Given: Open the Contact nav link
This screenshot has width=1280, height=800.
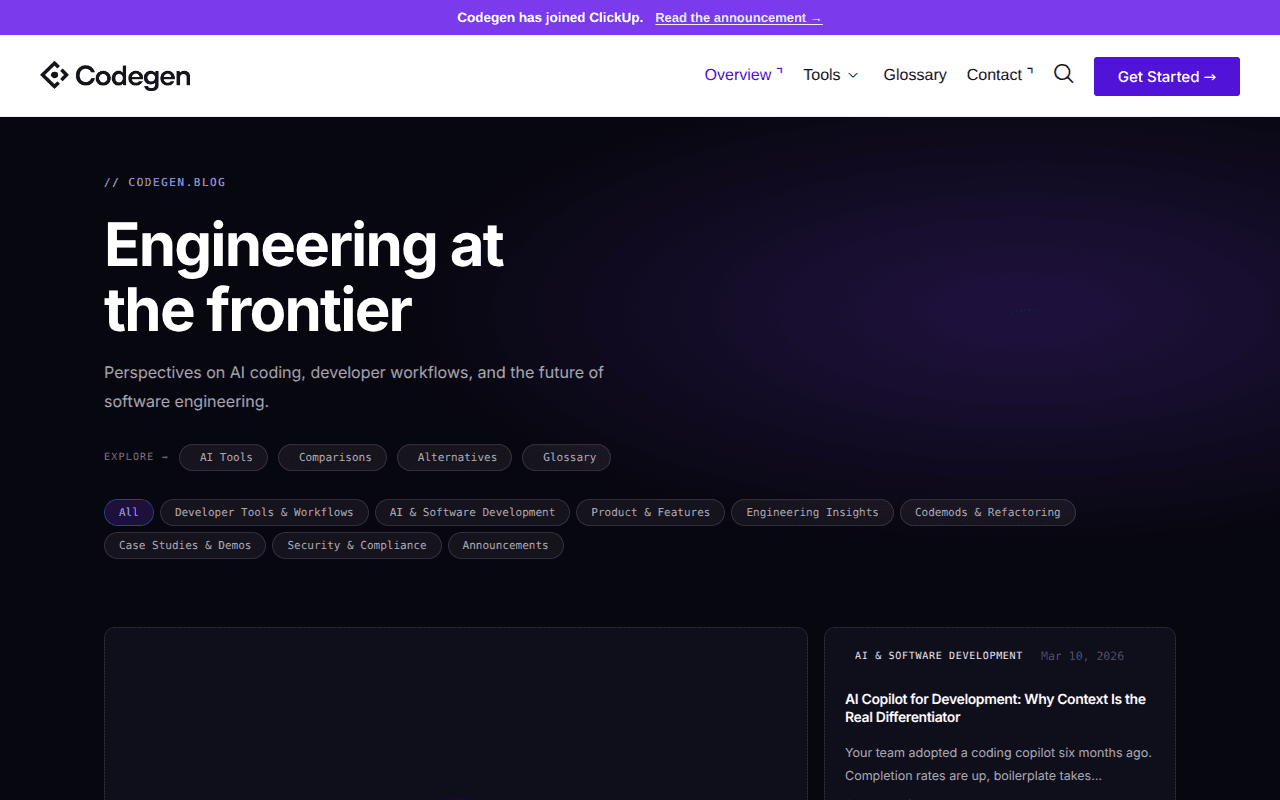Looking at the screenshot, I should pyautogui.click(x=994, y=75).
